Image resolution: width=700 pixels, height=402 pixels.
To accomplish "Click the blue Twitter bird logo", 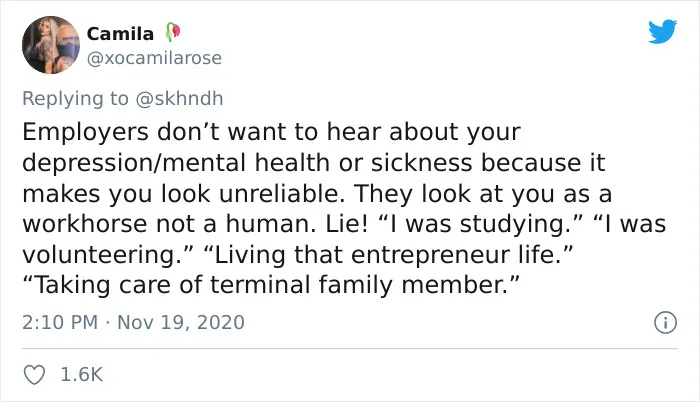I will (662, 31).
